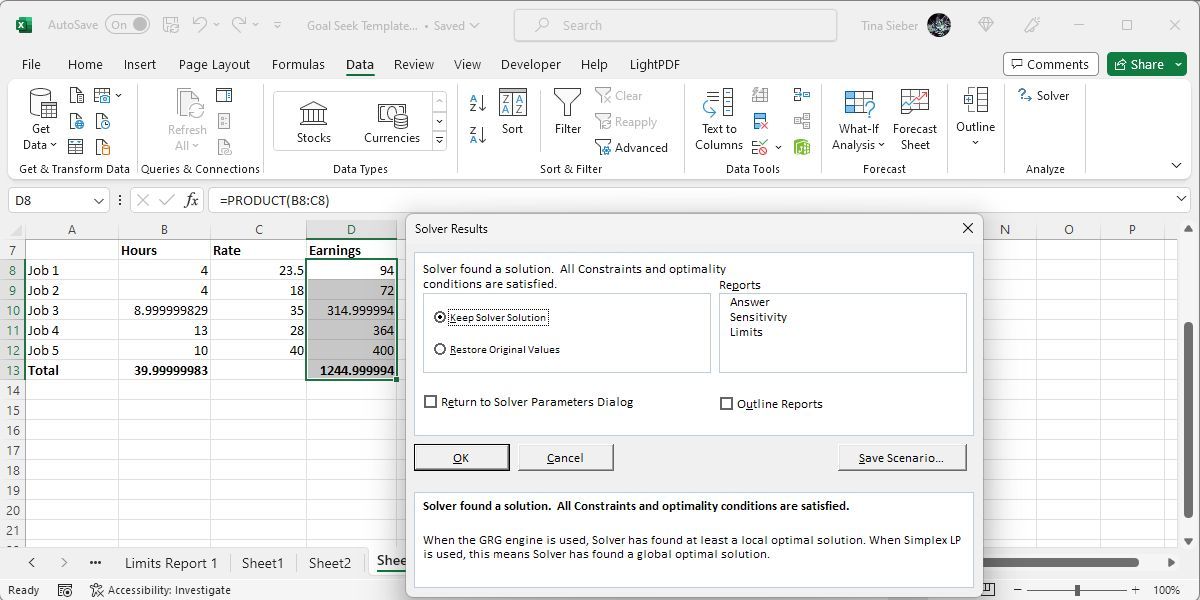The width and height of the screenshot is (1200, 600).
Task: Click the Sort dialog icon
Action: click(512, 112)
